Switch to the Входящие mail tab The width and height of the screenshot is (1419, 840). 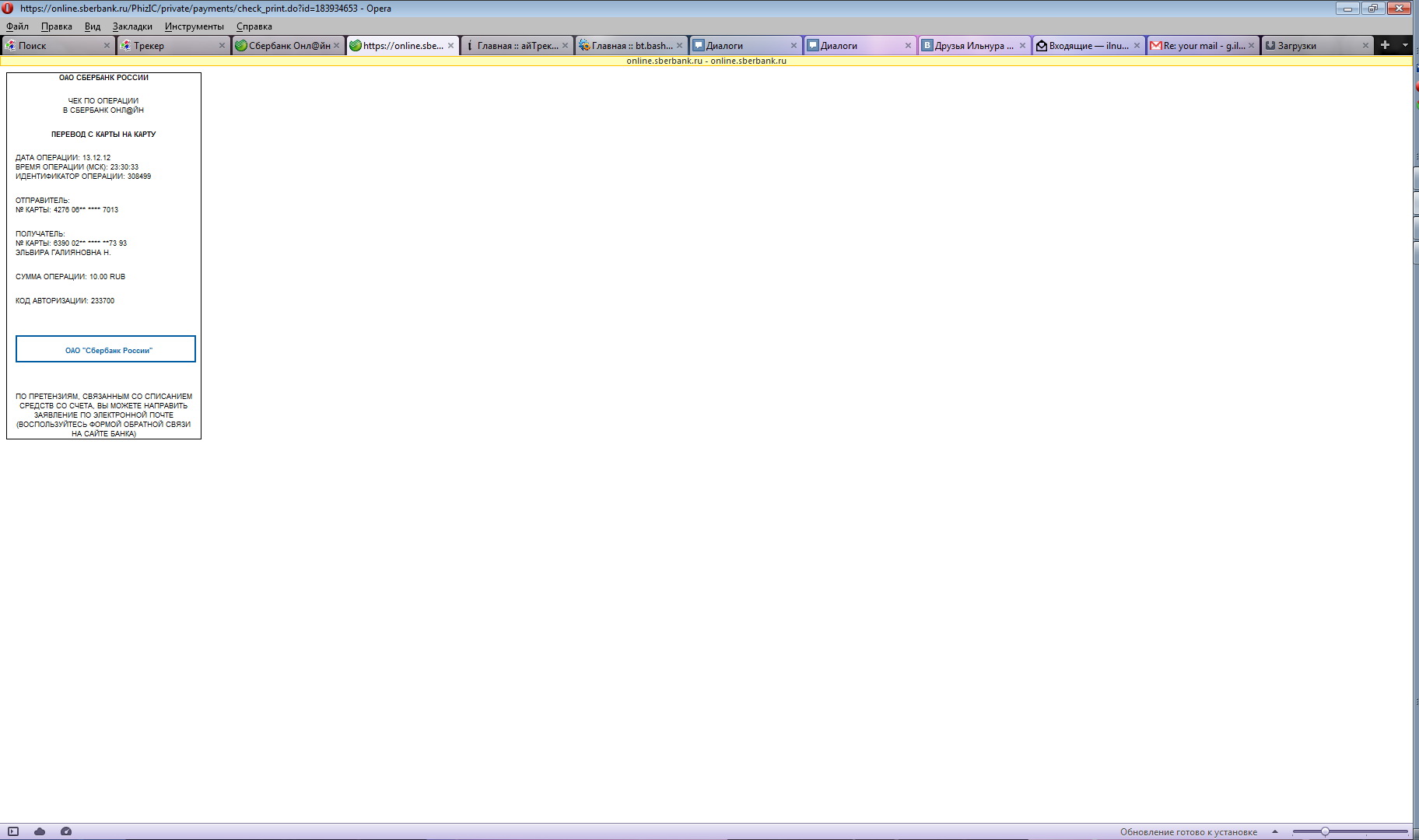(x=1088, y=46)
